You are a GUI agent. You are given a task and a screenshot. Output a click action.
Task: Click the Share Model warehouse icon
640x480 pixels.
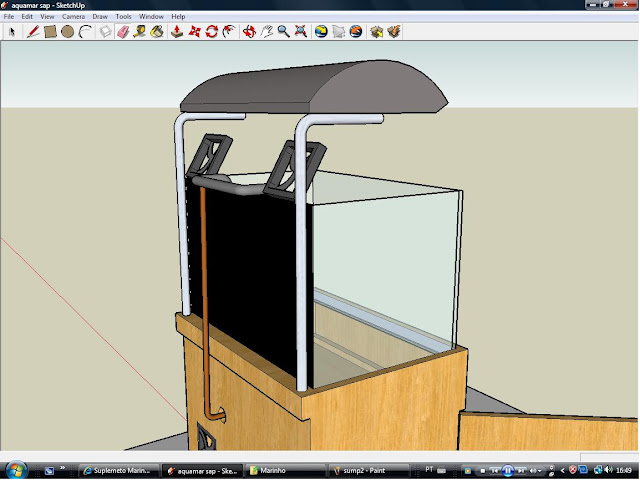click(393, 32)
